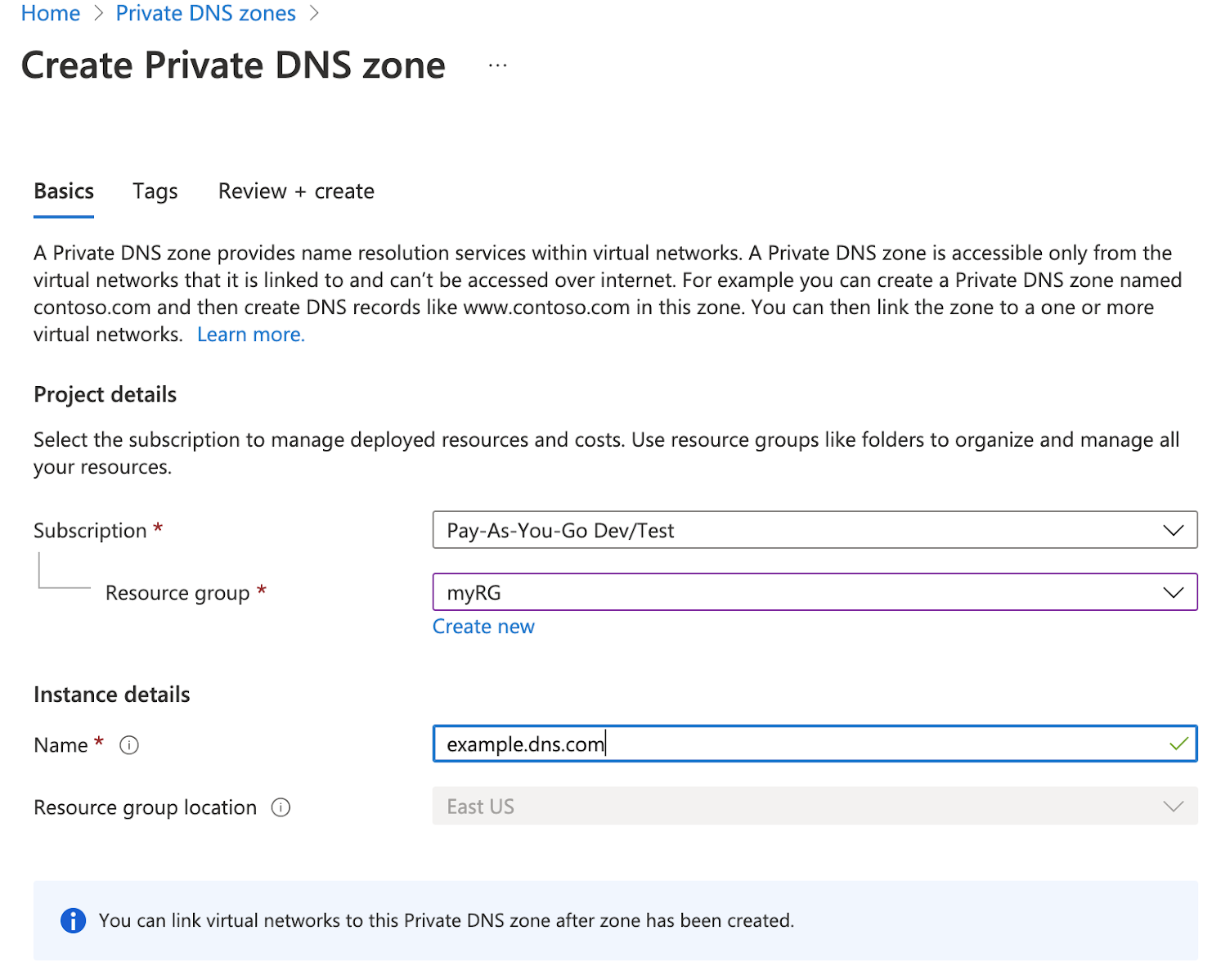
Task: Click the info icon next to Name
Action: pos(129,744)
